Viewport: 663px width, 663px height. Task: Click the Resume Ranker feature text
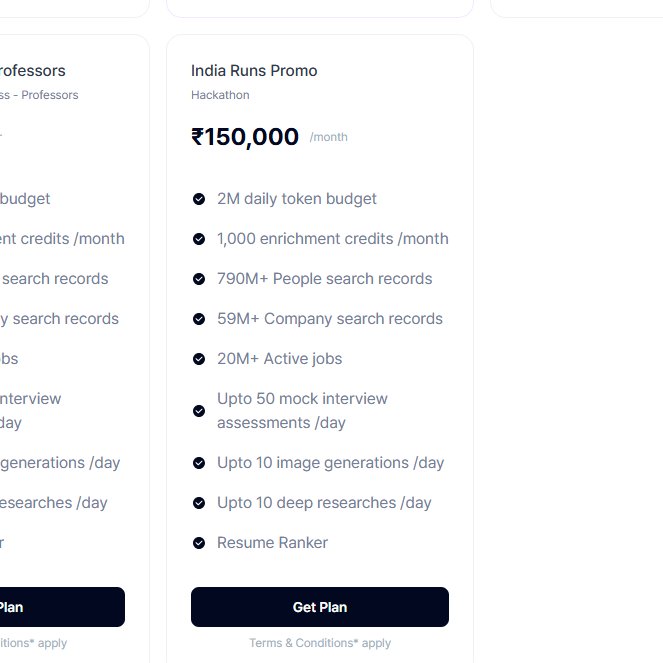pyautogui.click(x=272, y=543)
